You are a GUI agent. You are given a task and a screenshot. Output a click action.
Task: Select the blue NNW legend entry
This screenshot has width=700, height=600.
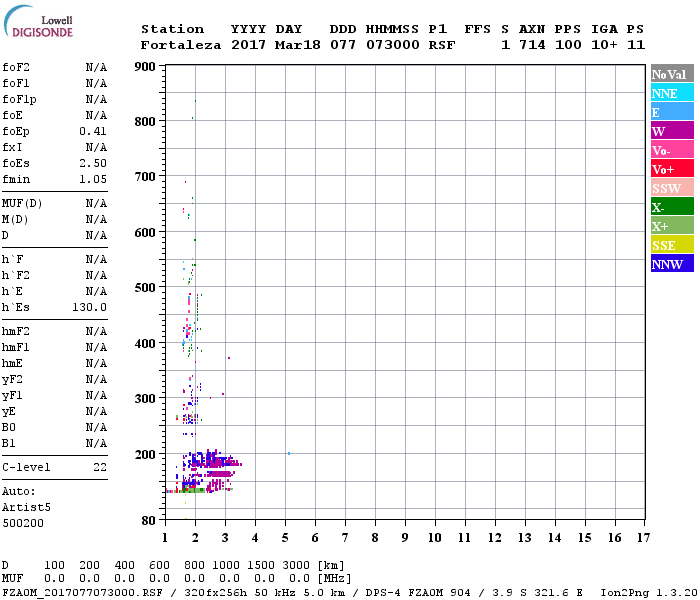tap(672, 264)
